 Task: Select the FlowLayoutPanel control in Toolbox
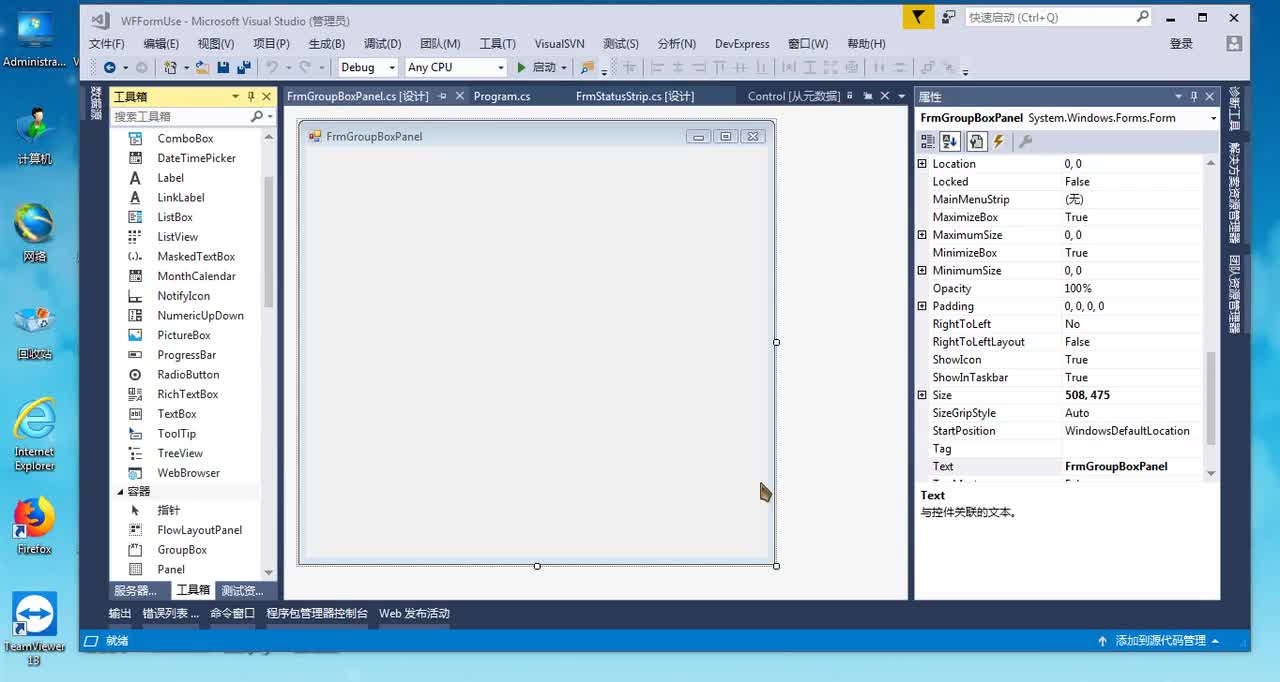(x=199, y=530)
